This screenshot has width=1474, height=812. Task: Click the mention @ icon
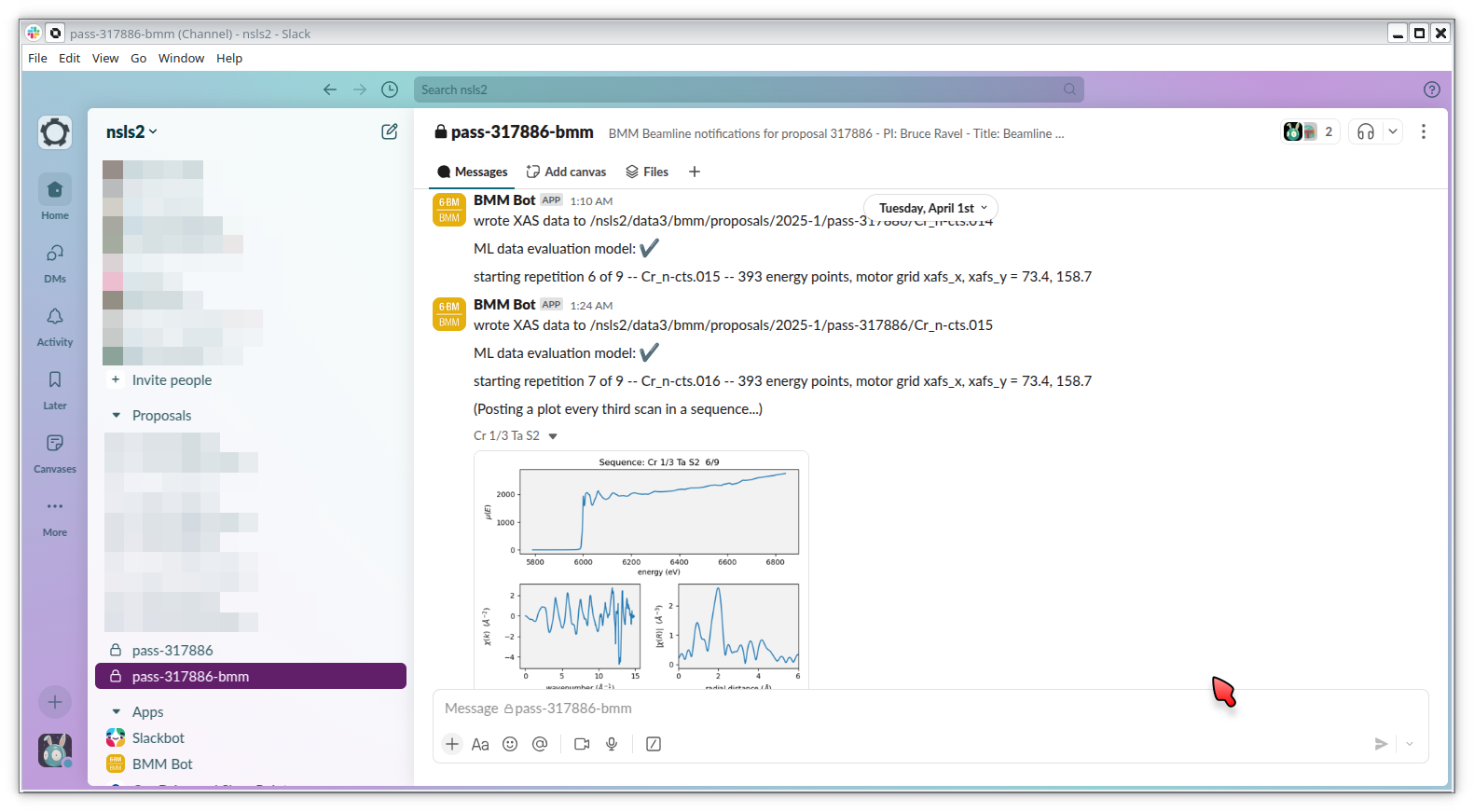[x=540, y=744]
